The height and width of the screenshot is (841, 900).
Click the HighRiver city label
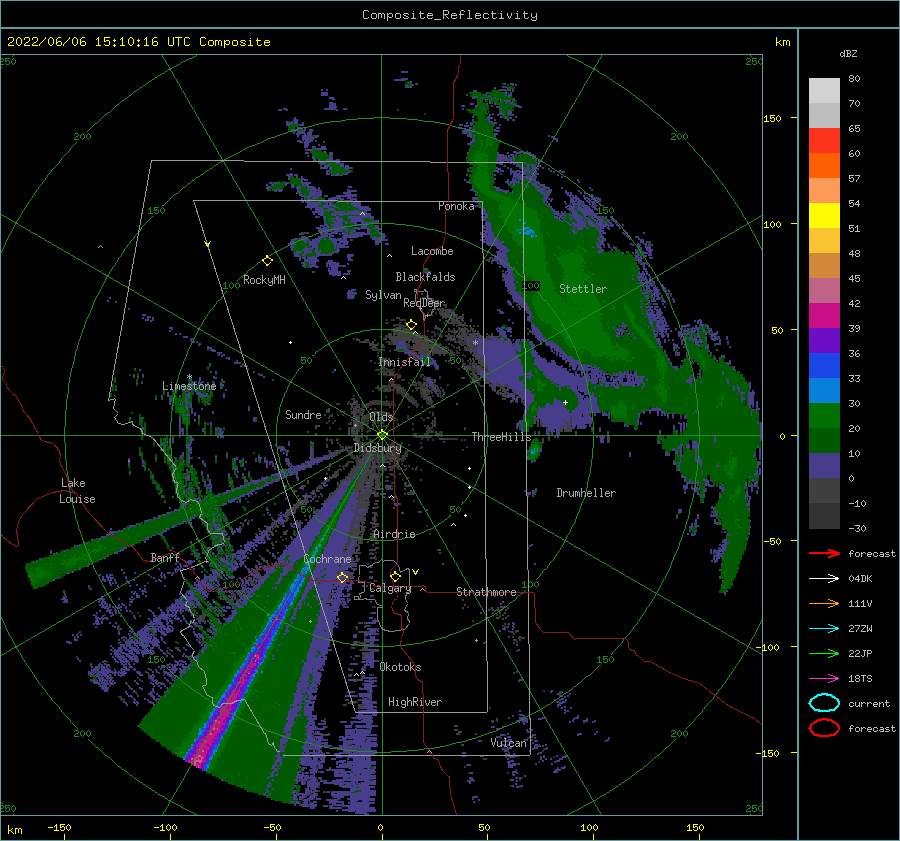[x=415, y=702]
